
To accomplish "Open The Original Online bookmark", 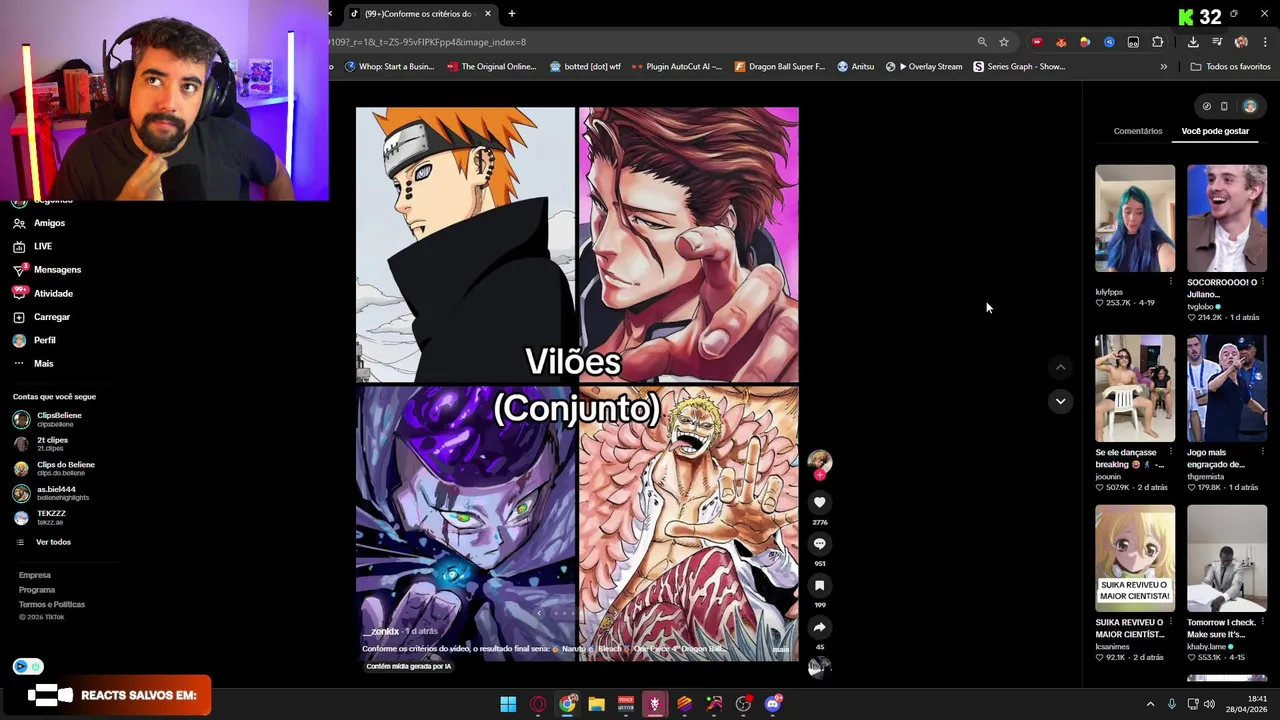I will tap(492, 67).
